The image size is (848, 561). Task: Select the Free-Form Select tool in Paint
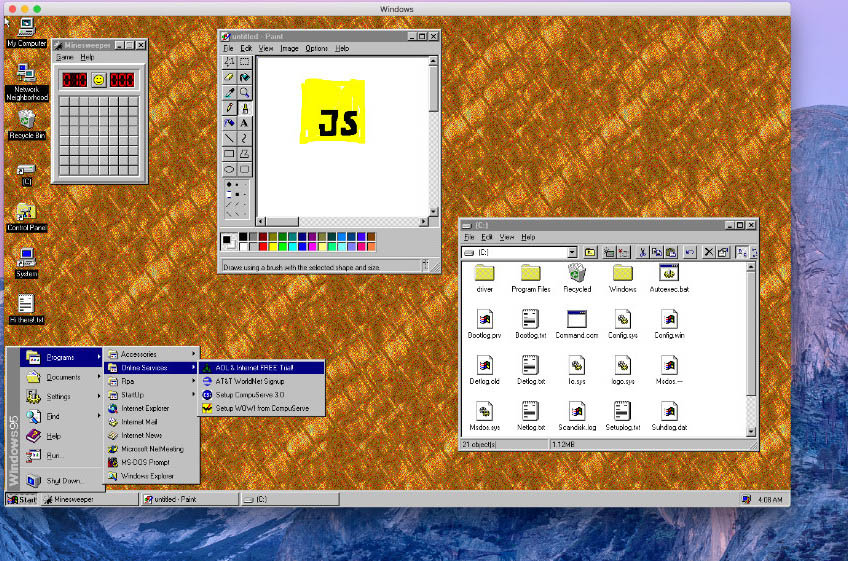[229, 62]
